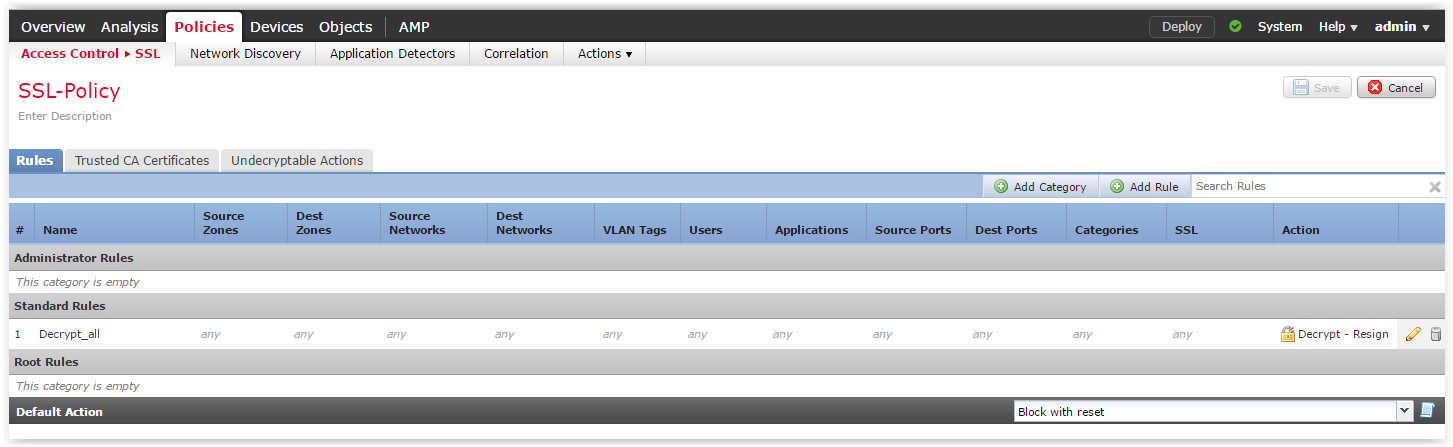Check the green deployment status icon

1235,27
